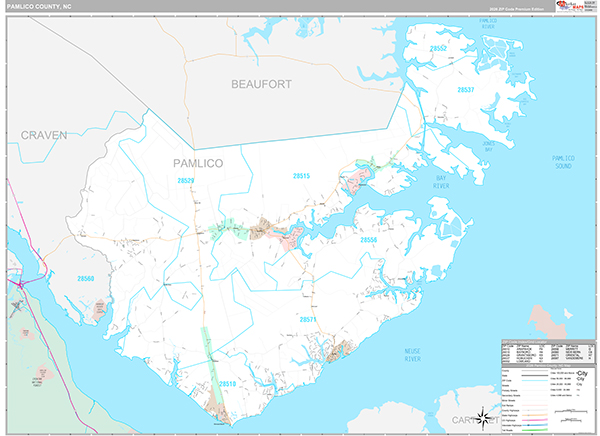
Task: Click the compass rose near the legend
Action: pyautogui.click(x=483, y=418)
